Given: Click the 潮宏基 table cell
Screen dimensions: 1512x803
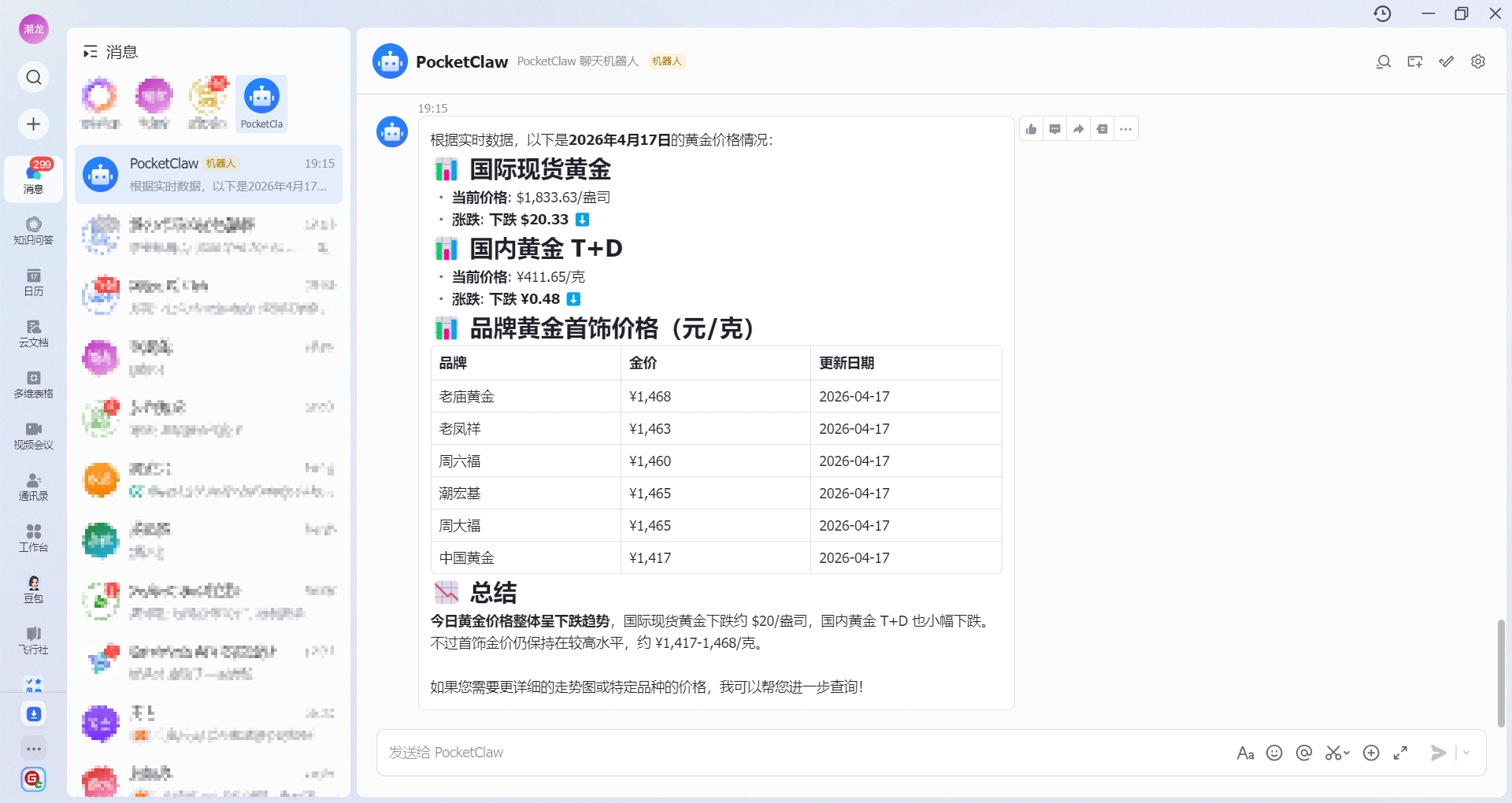Looking at the screenshot, I should click(526, 494).
